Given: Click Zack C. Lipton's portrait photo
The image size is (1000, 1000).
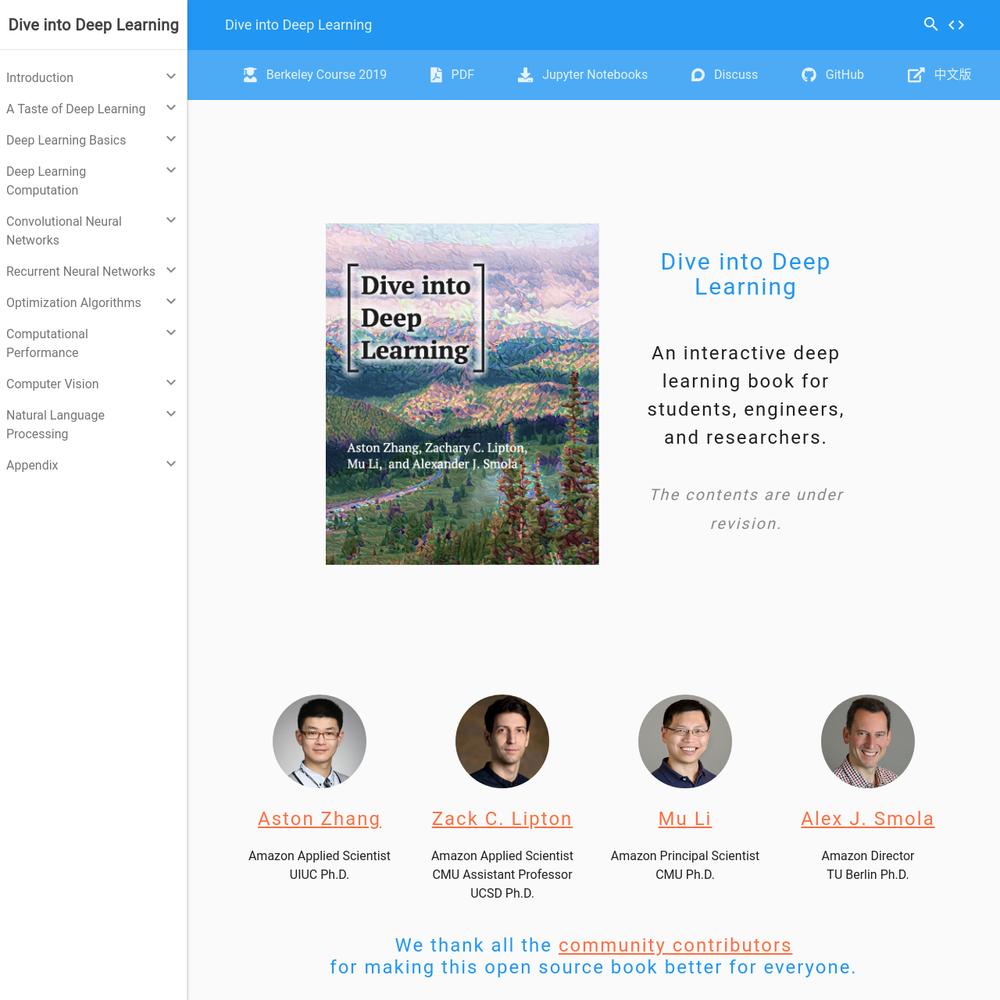Looking at the screenshot, I should point(502,742).
